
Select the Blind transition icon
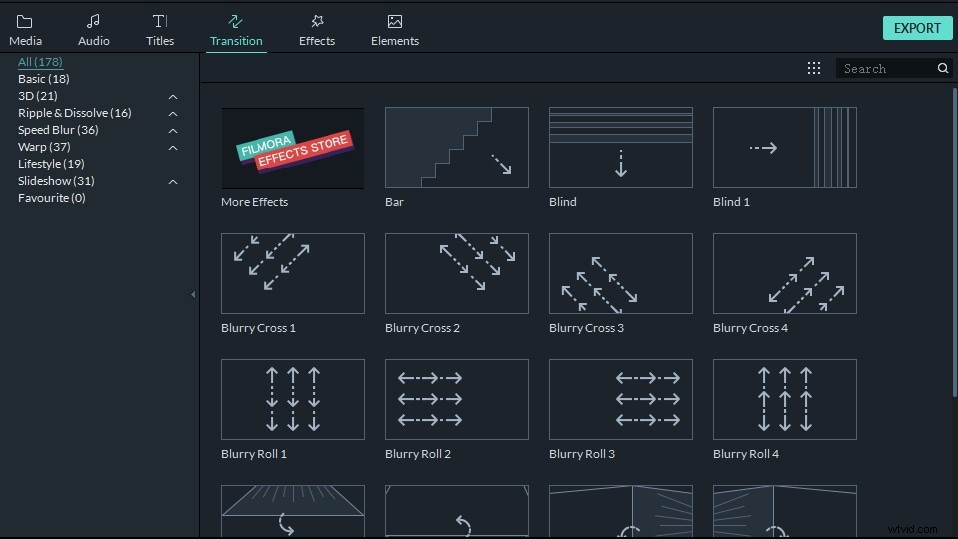[x=621, y=148]
